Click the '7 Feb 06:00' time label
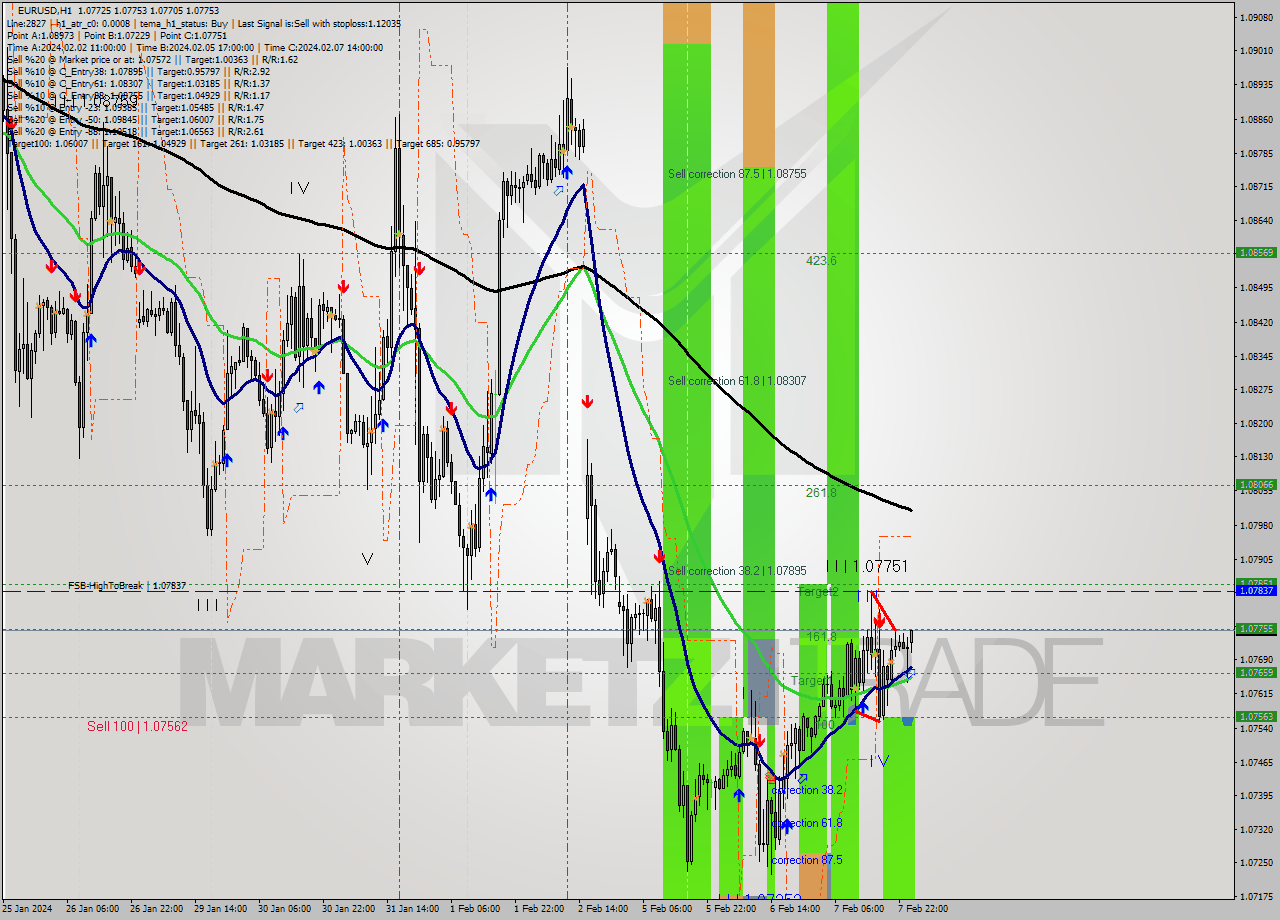Viewport: 1280px width, 920px height. click(x=859, y=909)
